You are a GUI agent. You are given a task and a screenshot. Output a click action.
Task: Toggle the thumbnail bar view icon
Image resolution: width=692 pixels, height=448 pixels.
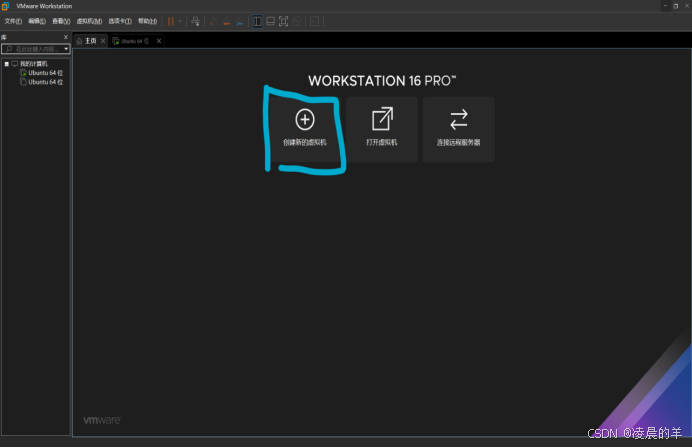click(x=271, y=21)
